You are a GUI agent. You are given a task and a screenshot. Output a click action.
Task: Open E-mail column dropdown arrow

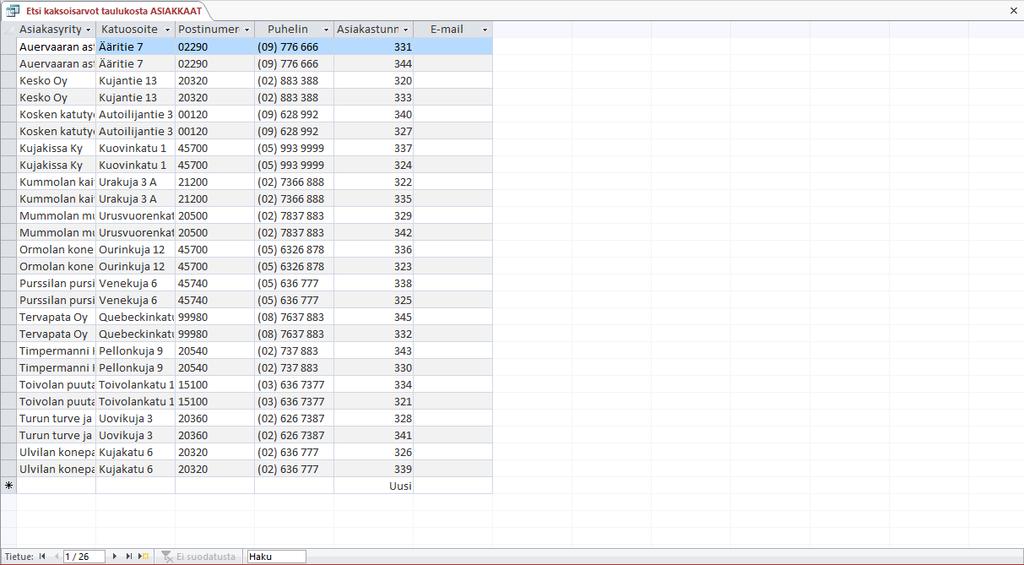[x=485, y=30]
